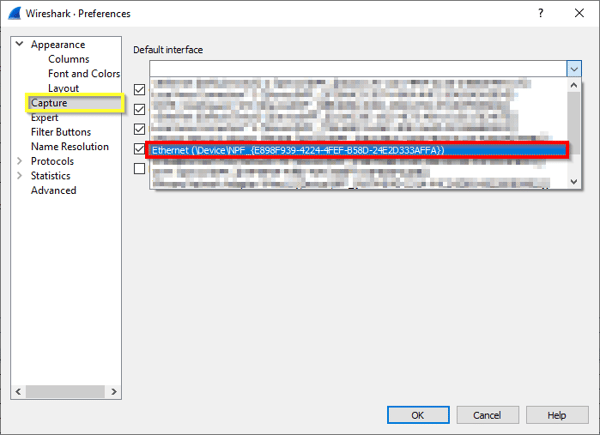600x435 pixels.
Task: Click right arrow of the tree's horizontal scrollbar
Action: point(115,390)
